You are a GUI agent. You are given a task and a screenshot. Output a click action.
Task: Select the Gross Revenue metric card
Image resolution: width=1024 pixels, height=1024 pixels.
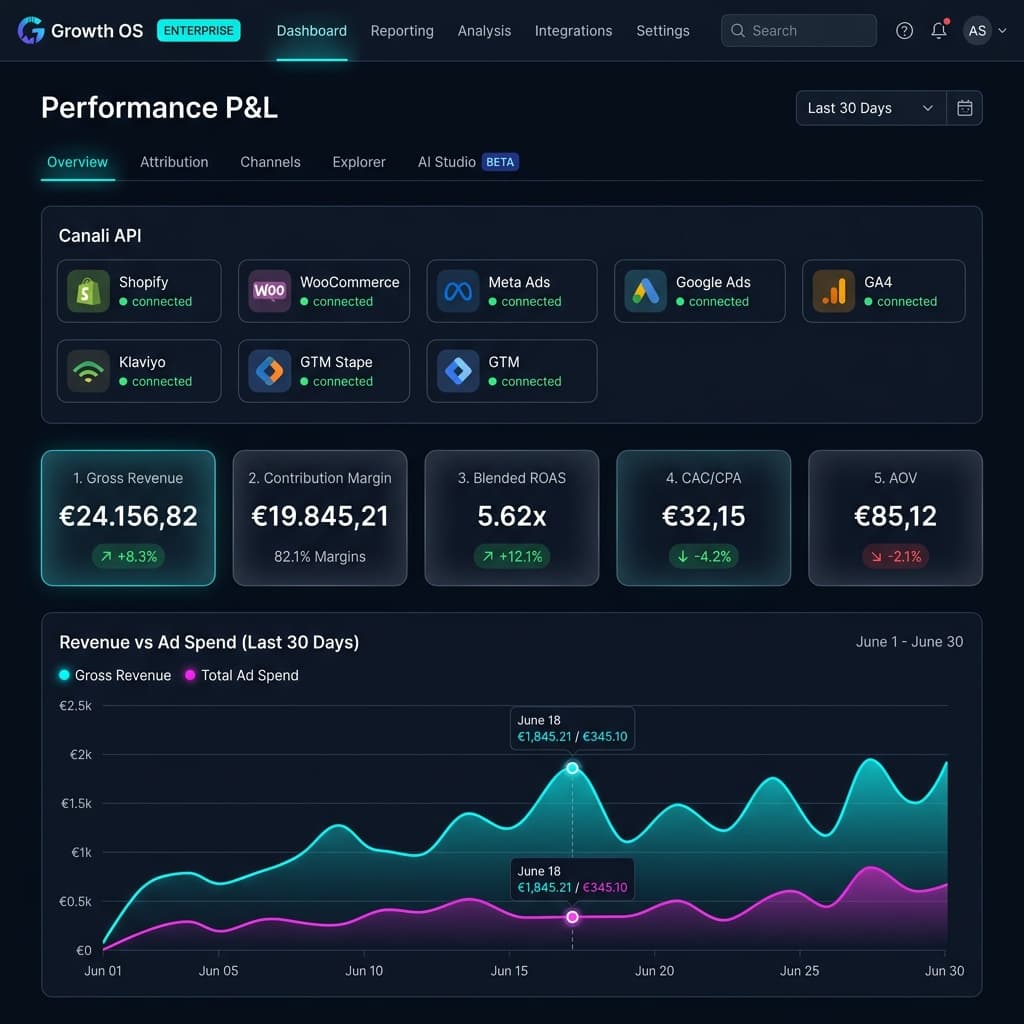(x=128, y=518)
